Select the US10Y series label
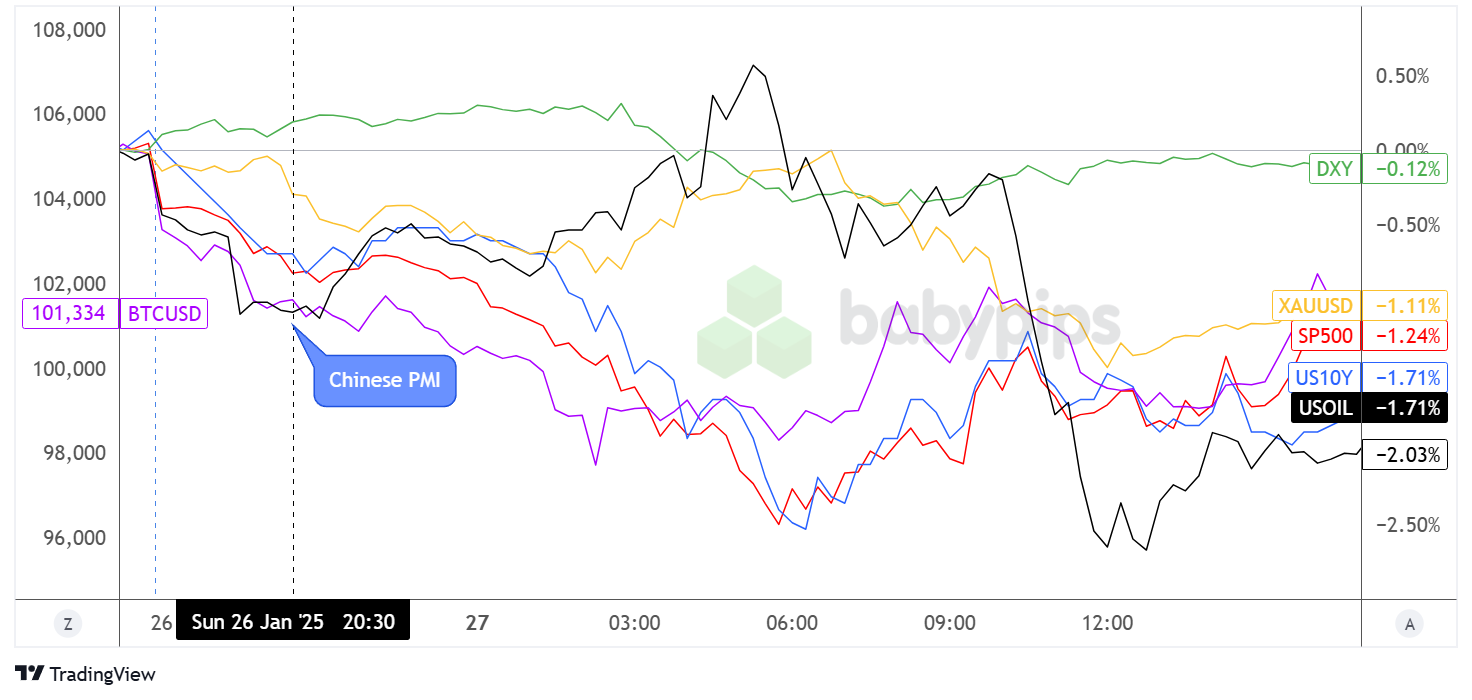Image resolution: width=1472 pixels, height=700 pixels. pos(1323,377)
